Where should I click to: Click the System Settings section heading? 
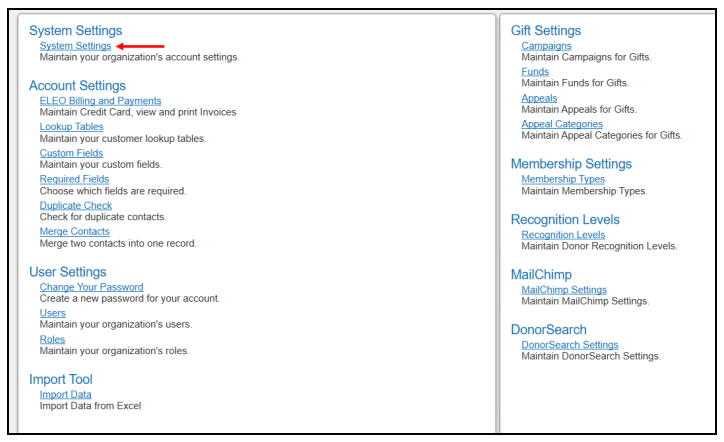point(76,30)
